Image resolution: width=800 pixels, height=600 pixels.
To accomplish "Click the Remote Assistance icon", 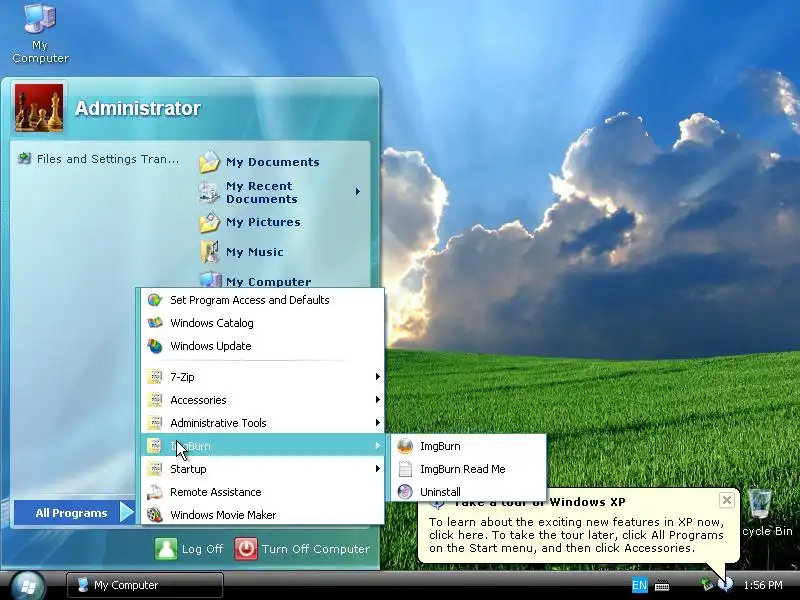I will [x=155, y=492].
